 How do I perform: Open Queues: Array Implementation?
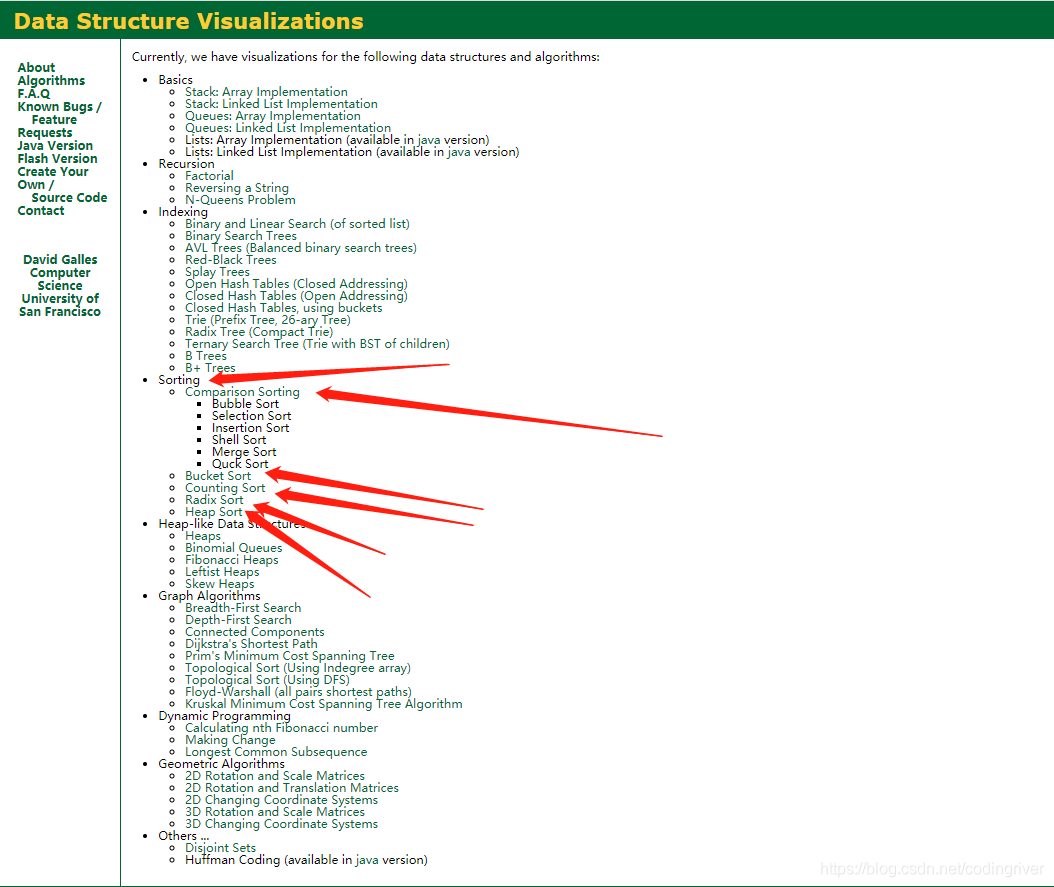point(273,116)
